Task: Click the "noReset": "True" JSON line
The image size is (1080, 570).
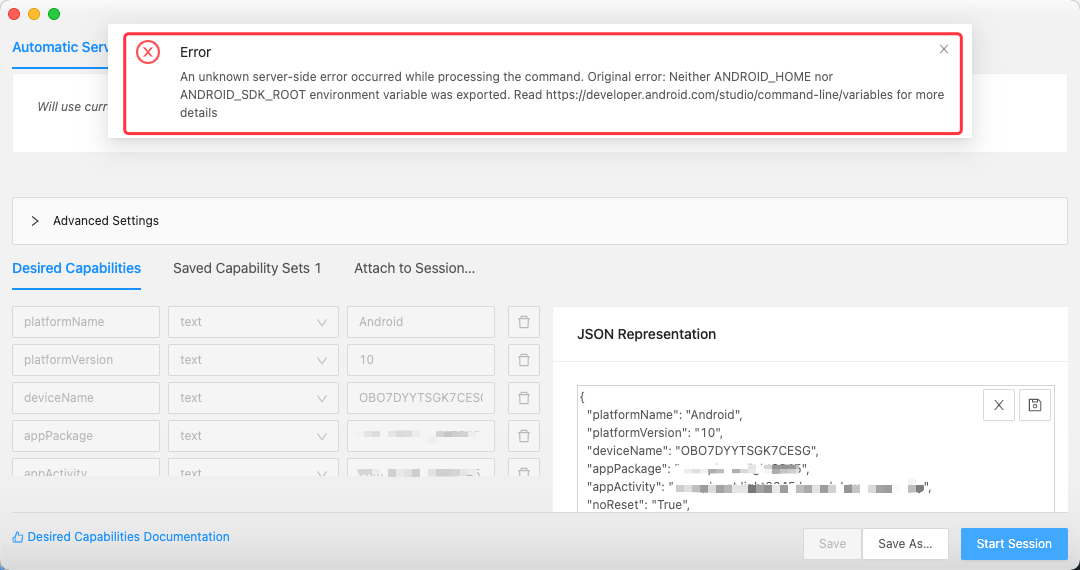Action: pyautogui.click(x=638, y=505)
